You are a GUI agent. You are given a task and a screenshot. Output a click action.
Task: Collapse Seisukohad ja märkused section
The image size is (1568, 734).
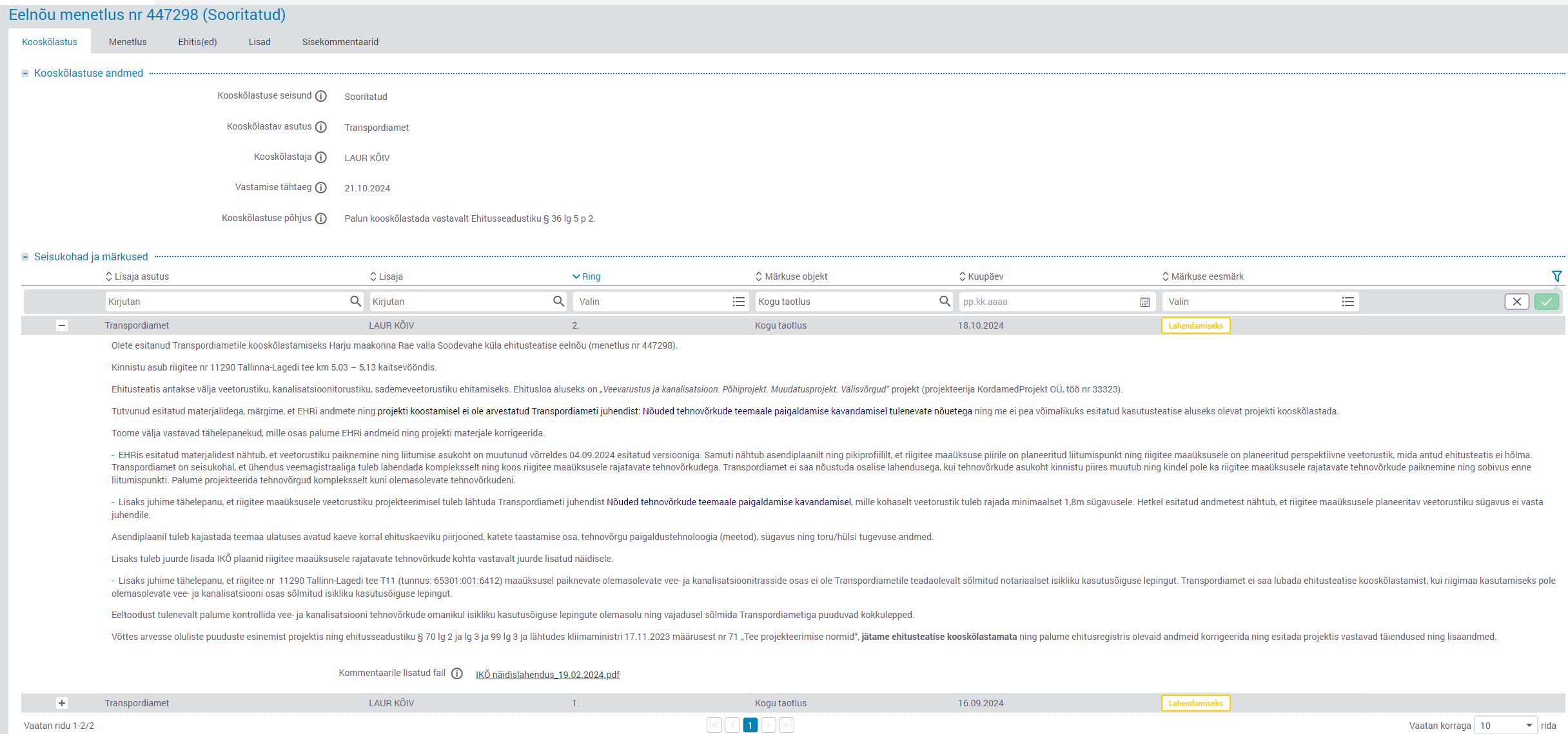pos(25,257)
